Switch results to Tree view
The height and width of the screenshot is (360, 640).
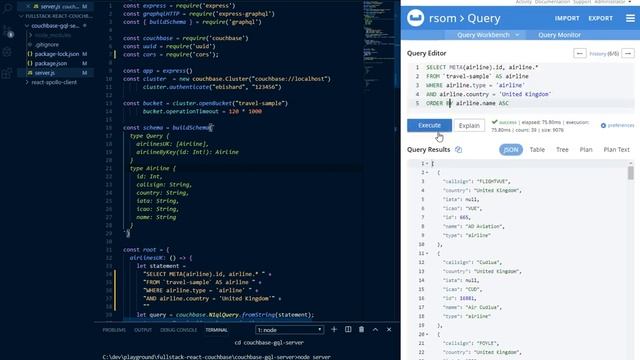click(562, 150)
